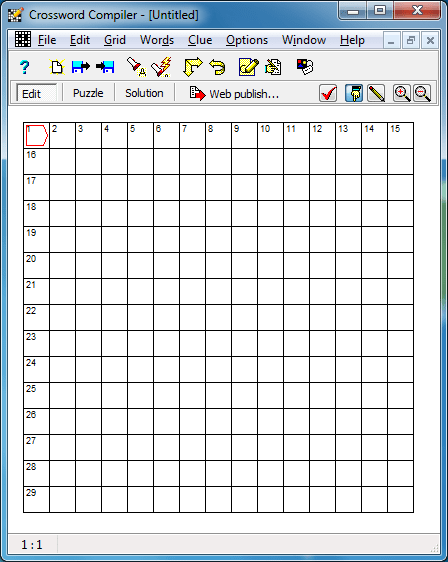This screenshot has height=562, width=448.
Task: Open the Words menu
Action: 157,40
